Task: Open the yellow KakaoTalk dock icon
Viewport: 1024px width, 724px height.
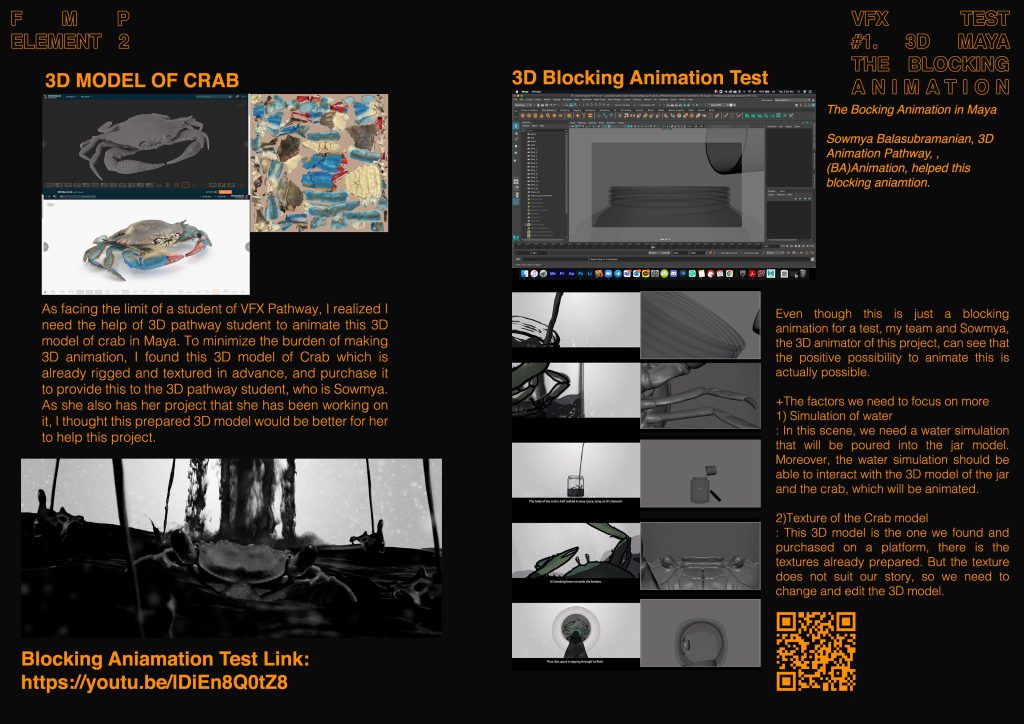Action: point(645,274)
